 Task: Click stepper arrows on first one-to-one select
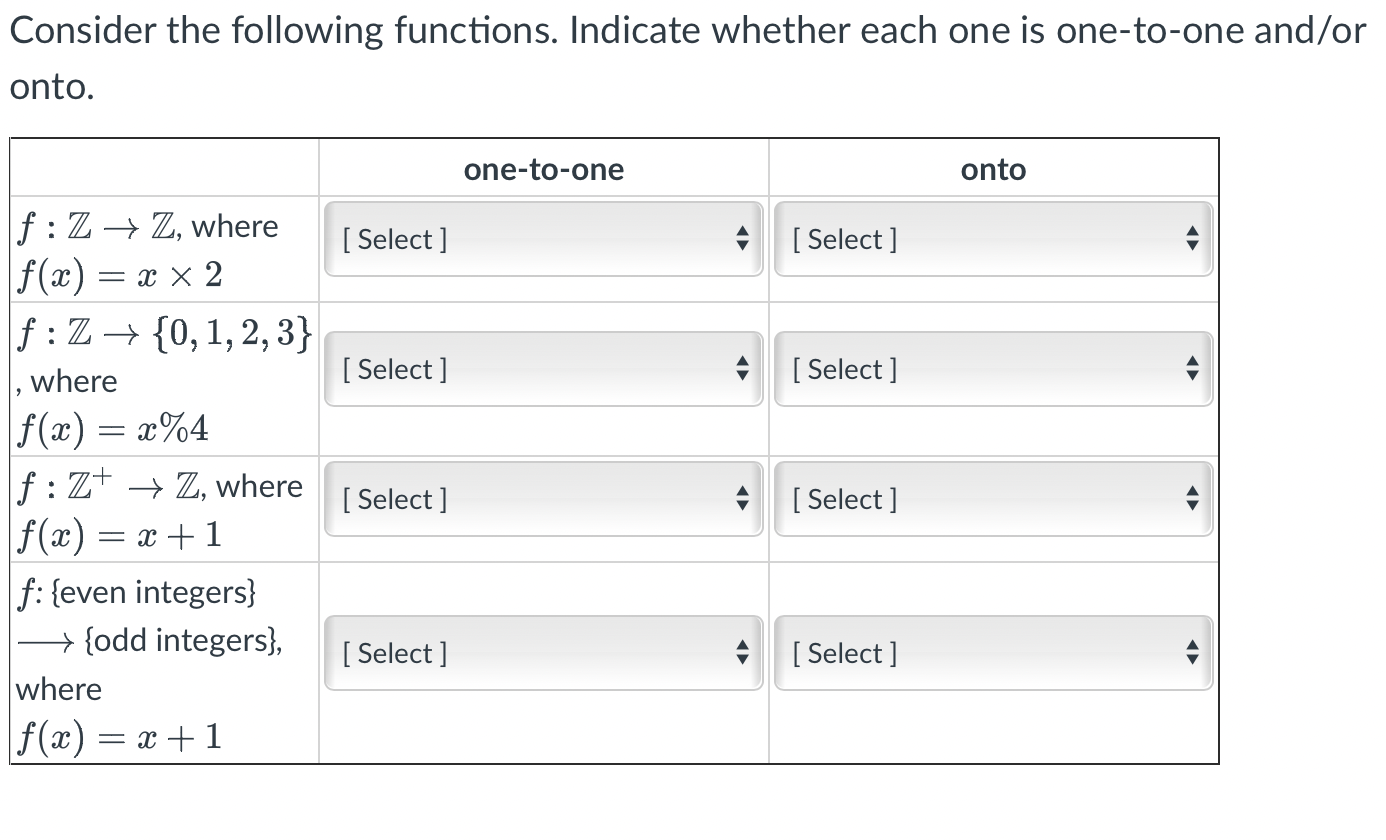742,239
